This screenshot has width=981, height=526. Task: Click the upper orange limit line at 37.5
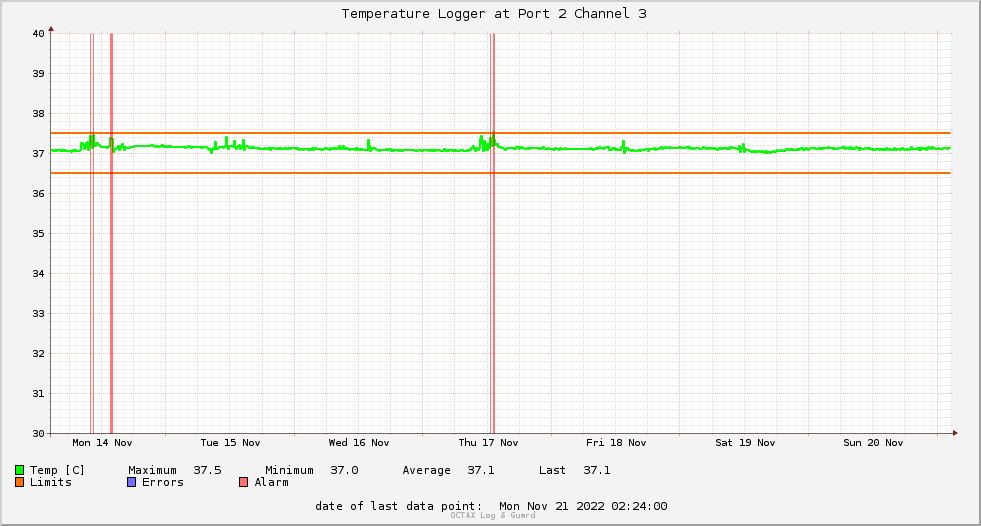click(x=501, y=133)
